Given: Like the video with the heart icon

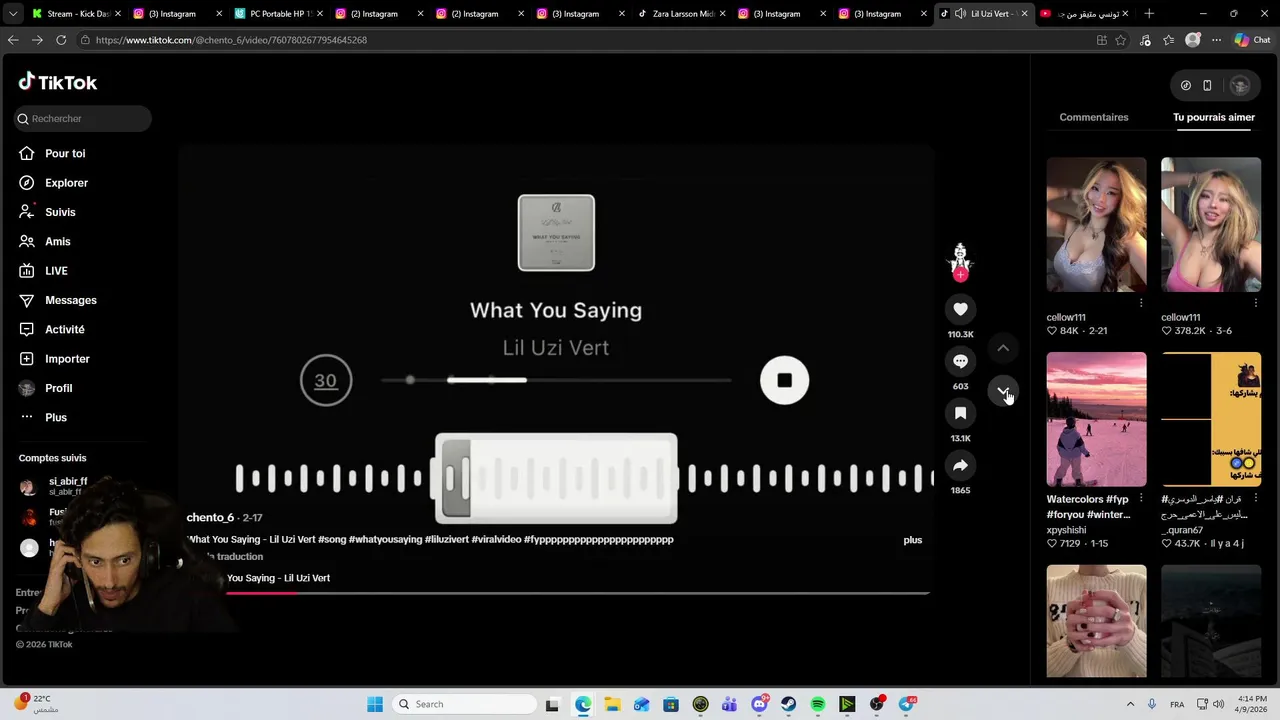Looking at the screenshot, I should (960, 309).
